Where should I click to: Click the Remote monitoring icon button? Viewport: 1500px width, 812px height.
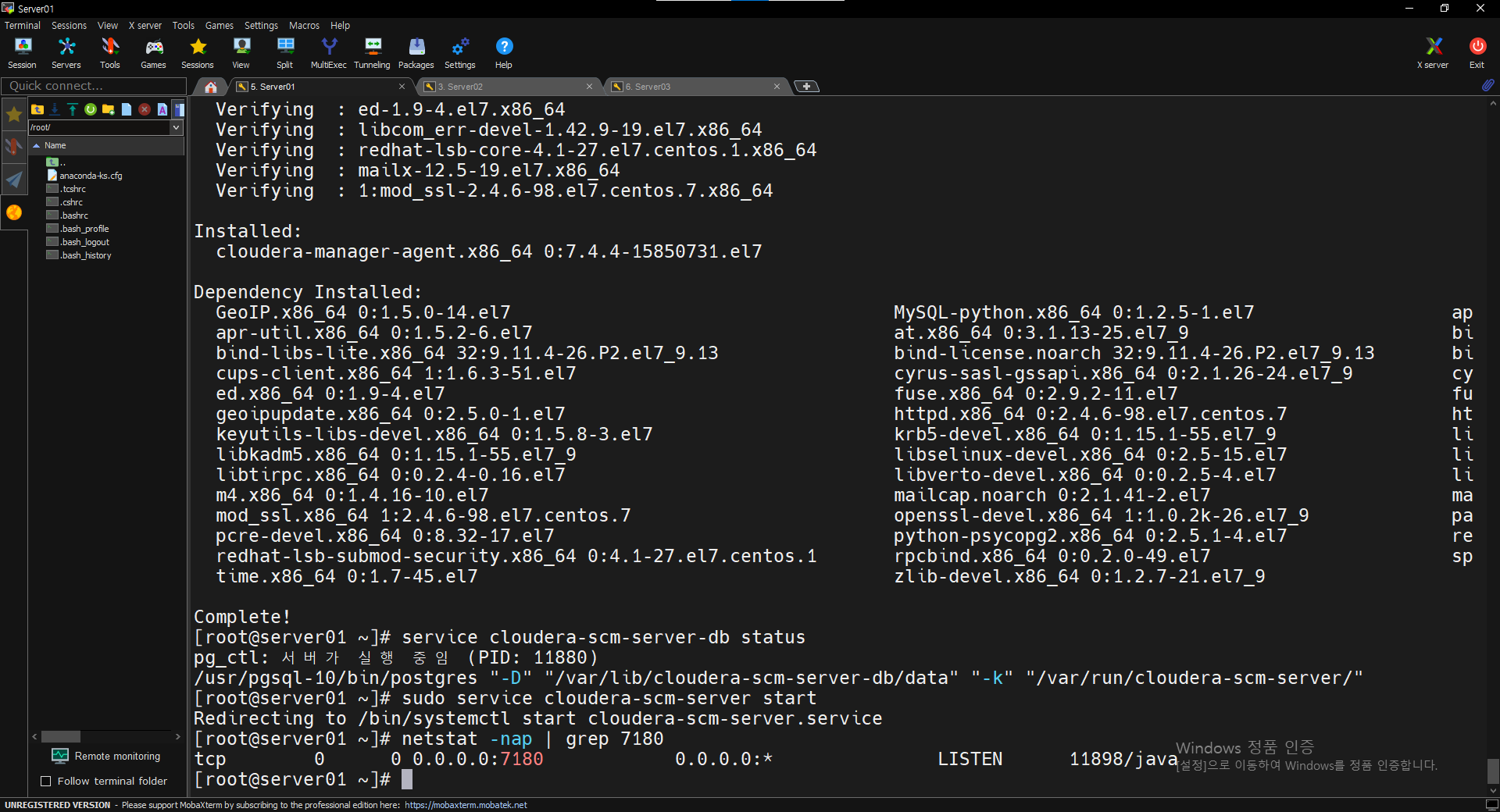(x=106, y=756)
